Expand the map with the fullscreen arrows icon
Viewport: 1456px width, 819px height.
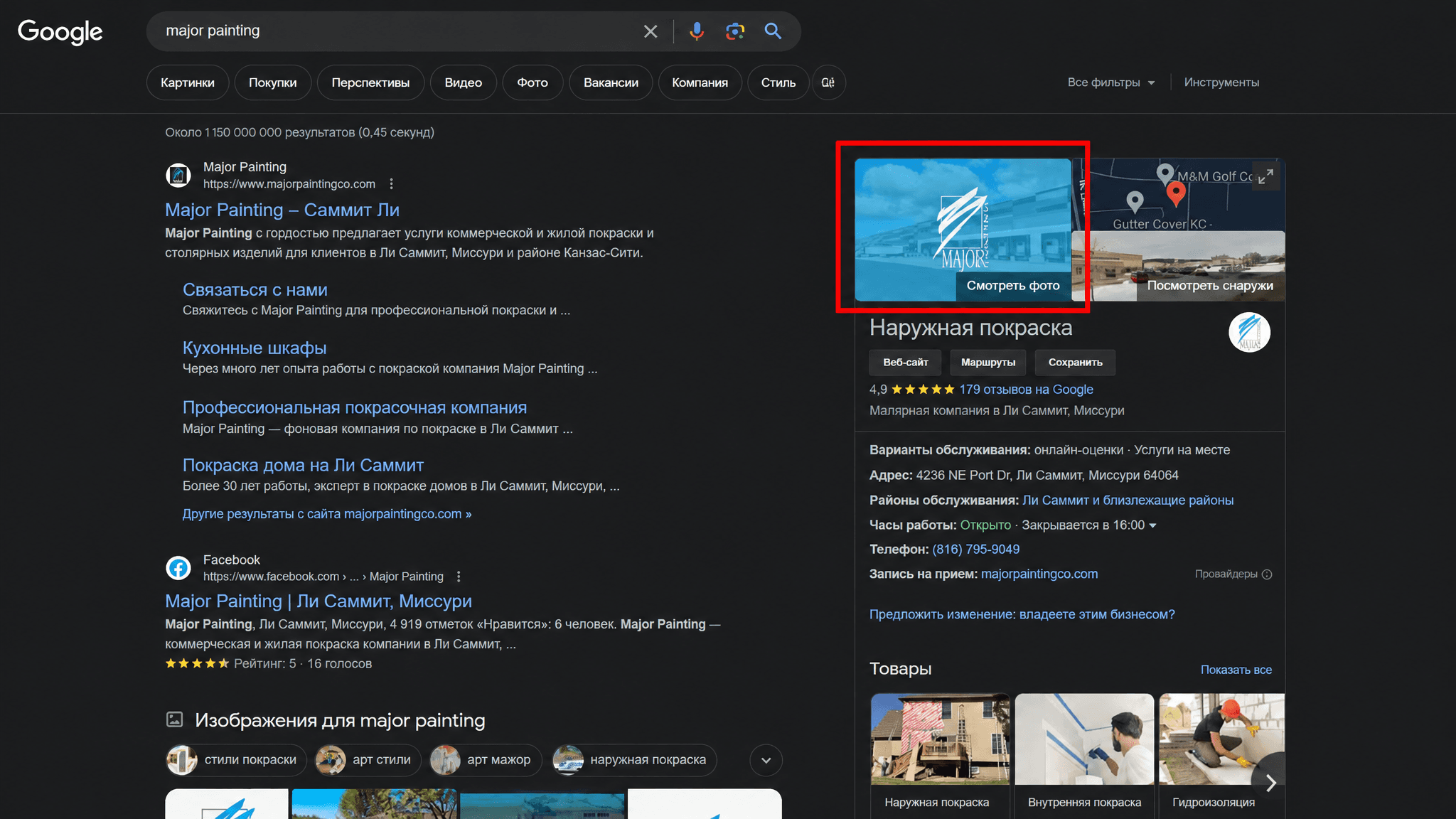coord(1265,176)
